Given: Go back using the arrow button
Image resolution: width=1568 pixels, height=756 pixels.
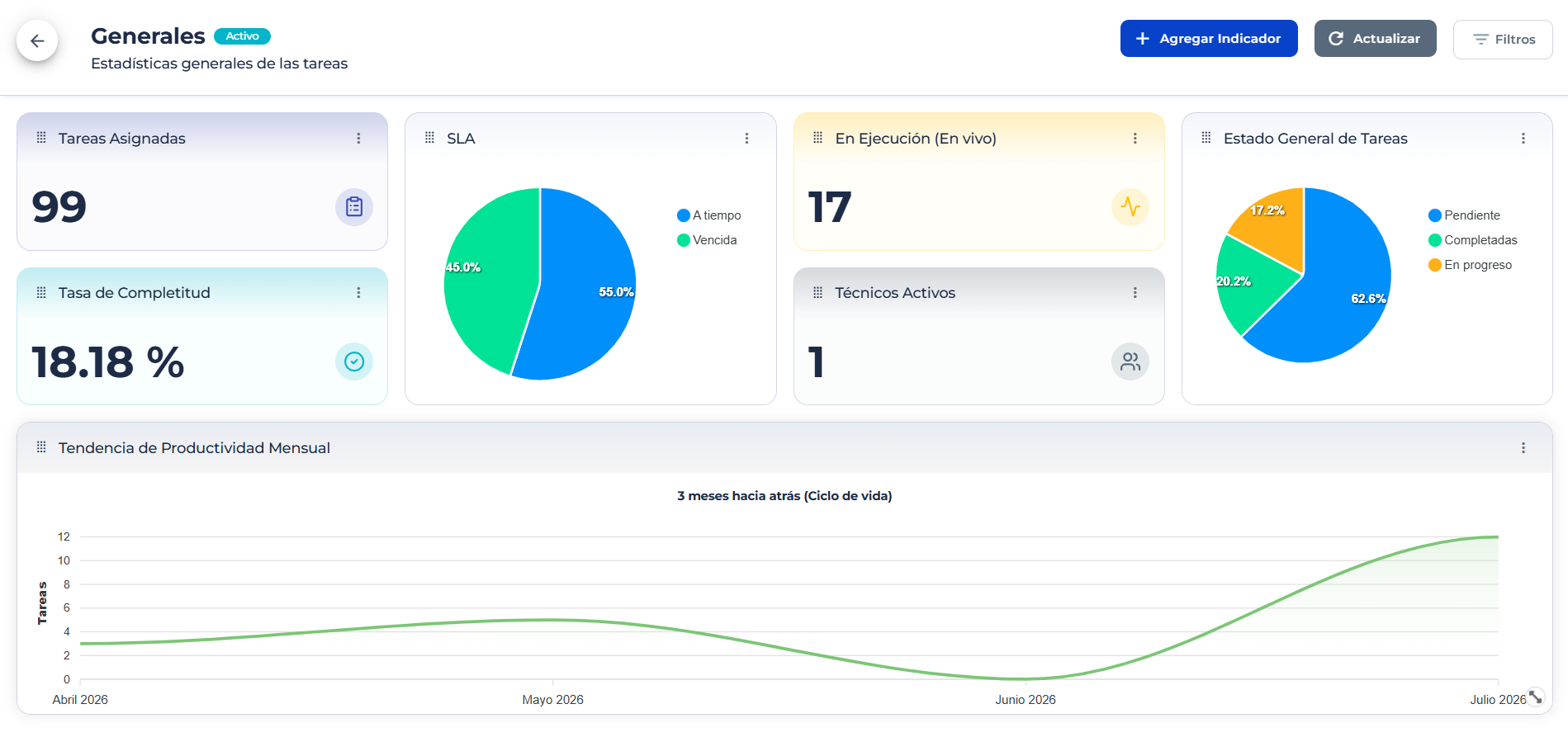Looking at the screenshot, I should tap(37, 40).
